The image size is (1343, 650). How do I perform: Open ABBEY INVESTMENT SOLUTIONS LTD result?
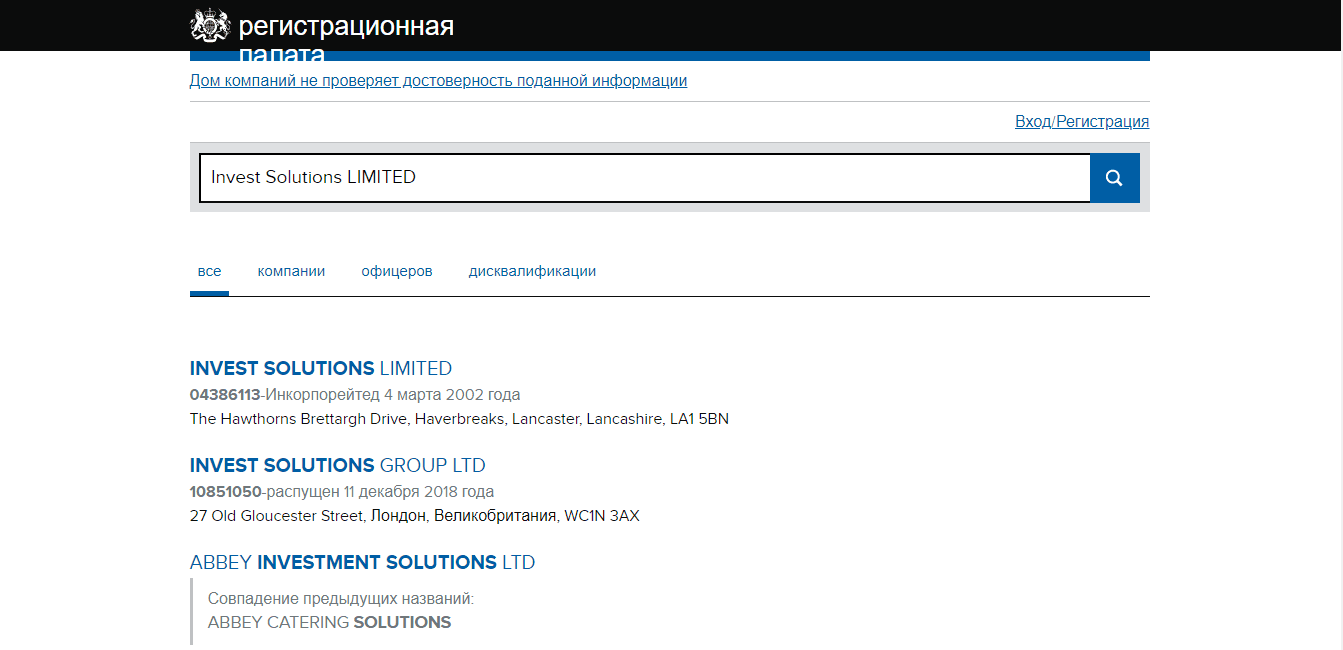click(362, 562)
